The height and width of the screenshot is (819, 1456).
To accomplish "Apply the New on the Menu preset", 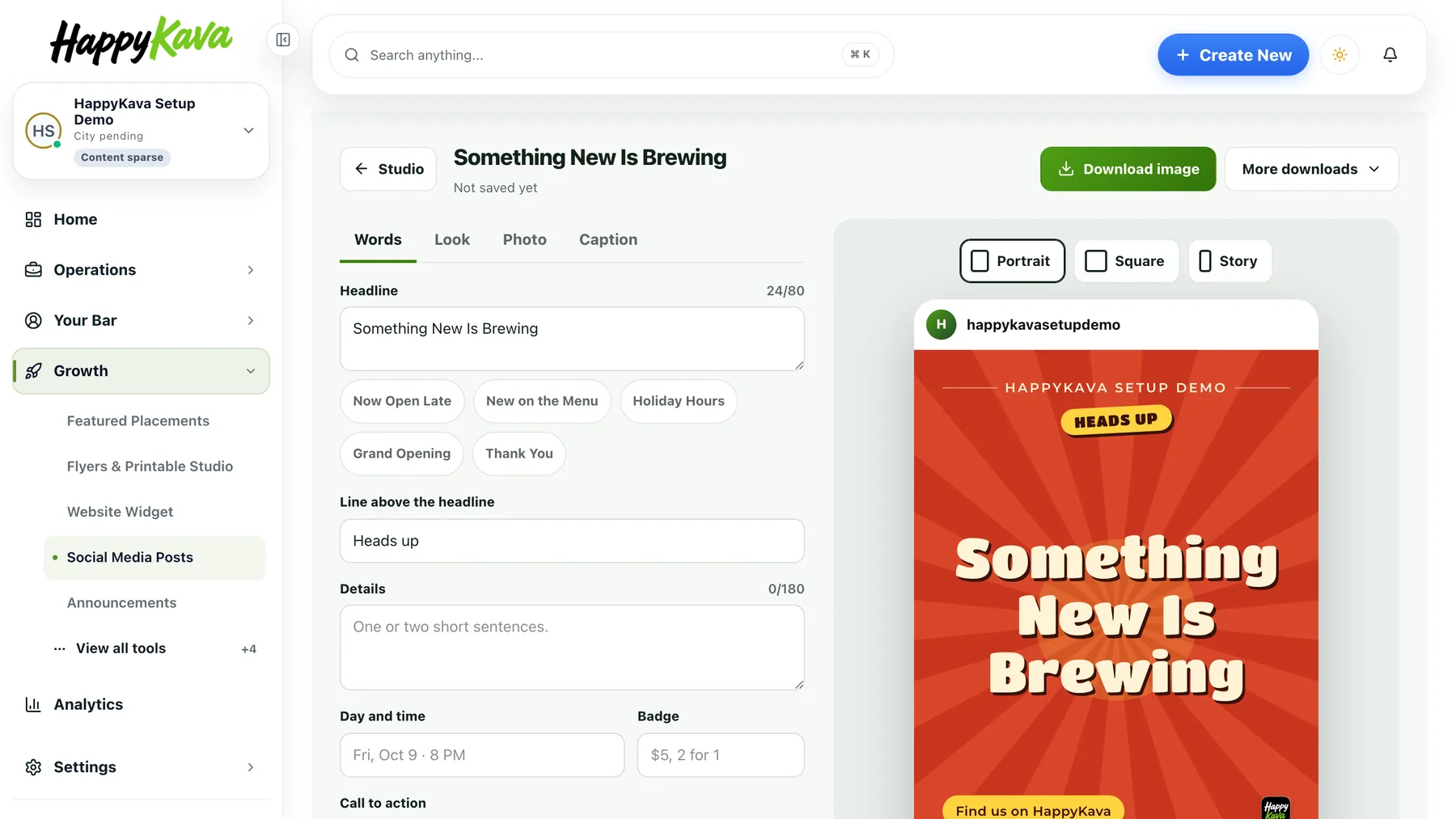I will pyautogui.click(x=542, y=401).
